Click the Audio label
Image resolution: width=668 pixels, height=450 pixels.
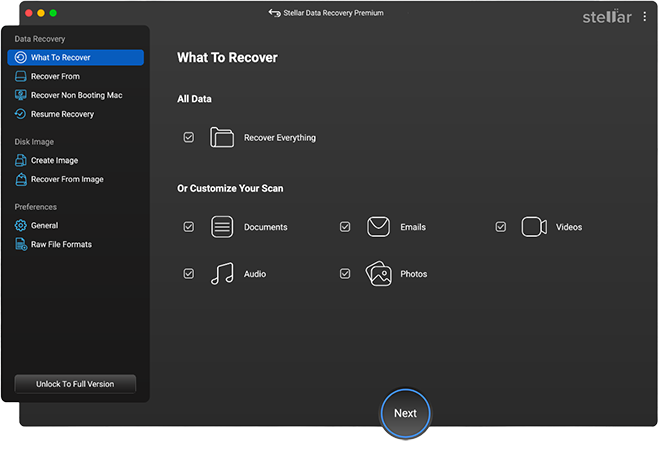point(255,274)
